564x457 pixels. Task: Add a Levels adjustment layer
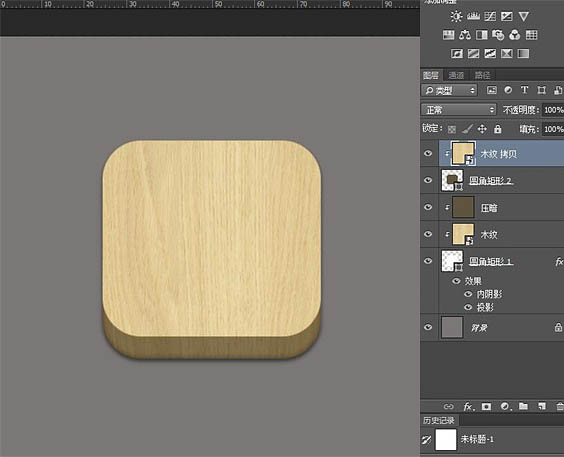pyautogui.click(x=473, y=17)
